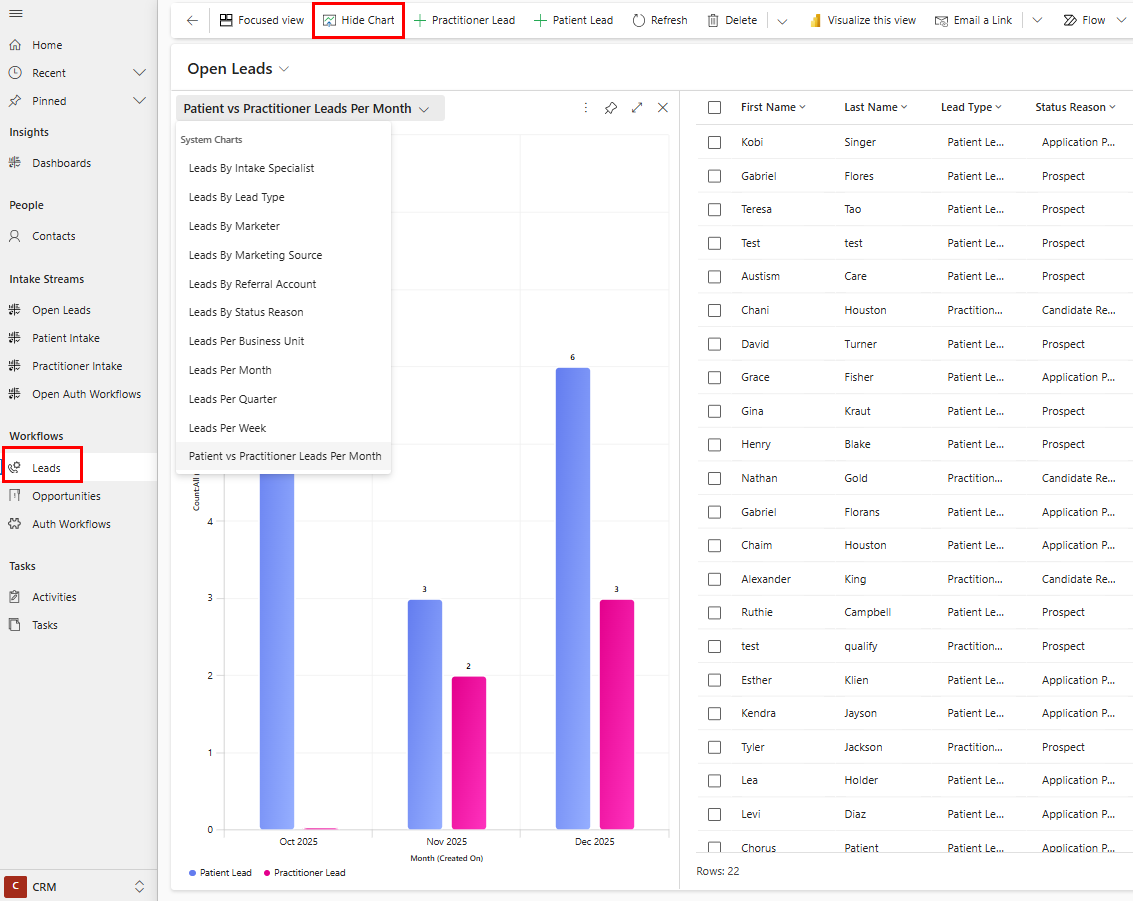Image resolution: width=1133 pixels, height=901 pixels.
Task: Click the hamburger menu icon in sidebar
Action: click(x=16, y=13)
